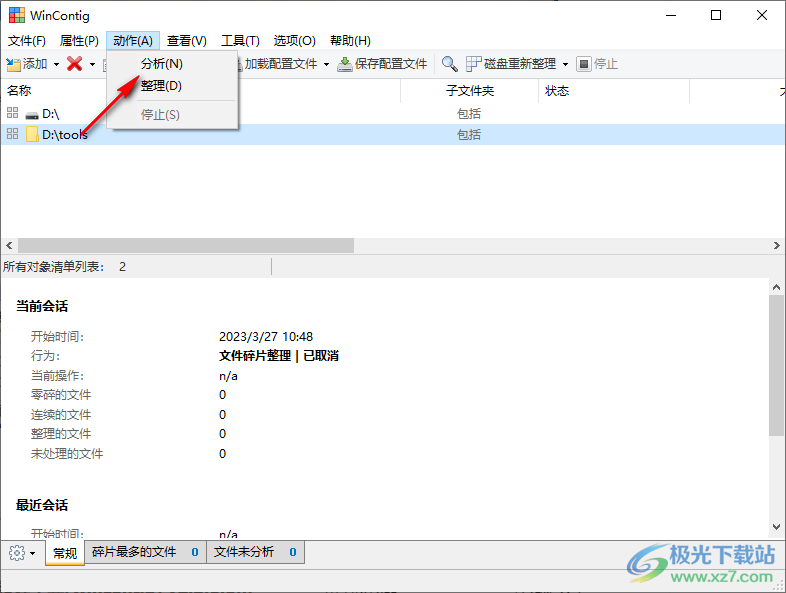Switch to the 碎片最多的文件 tab

pyautogui.click(x=145, y=552)
